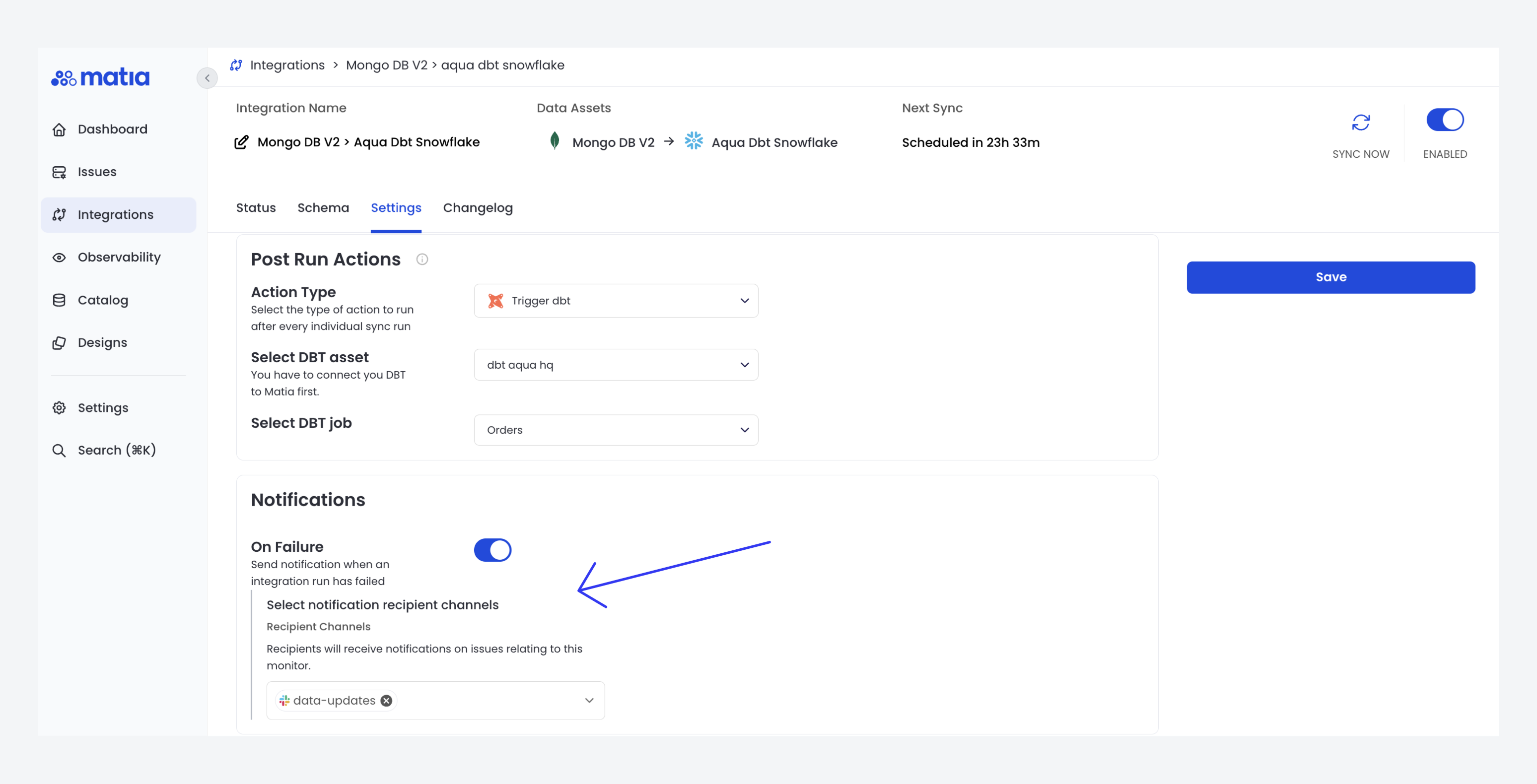Viewport: 1537px width, 784px height.
Task: Click the pencil icon beside integration name
Action: 241,142
